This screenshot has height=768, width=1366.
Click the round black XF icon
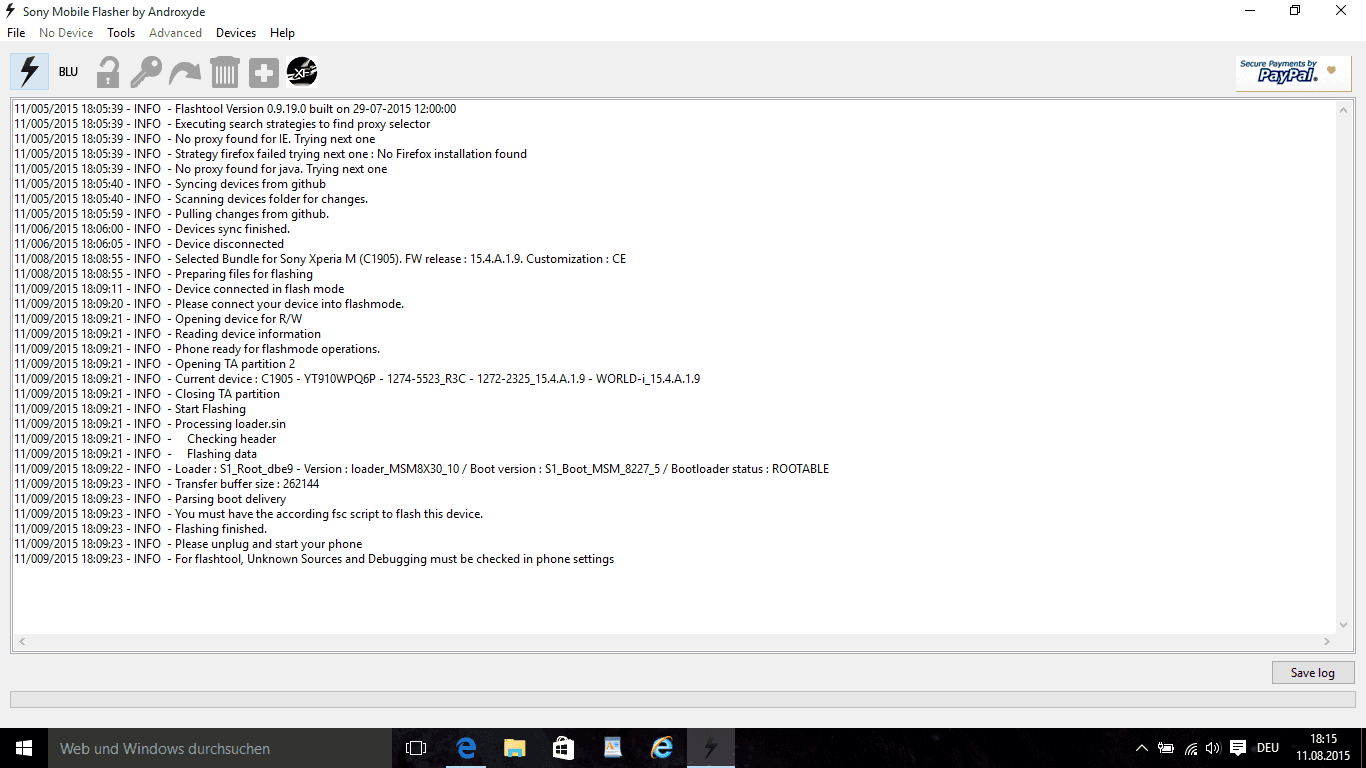click(x=302, y=72)
